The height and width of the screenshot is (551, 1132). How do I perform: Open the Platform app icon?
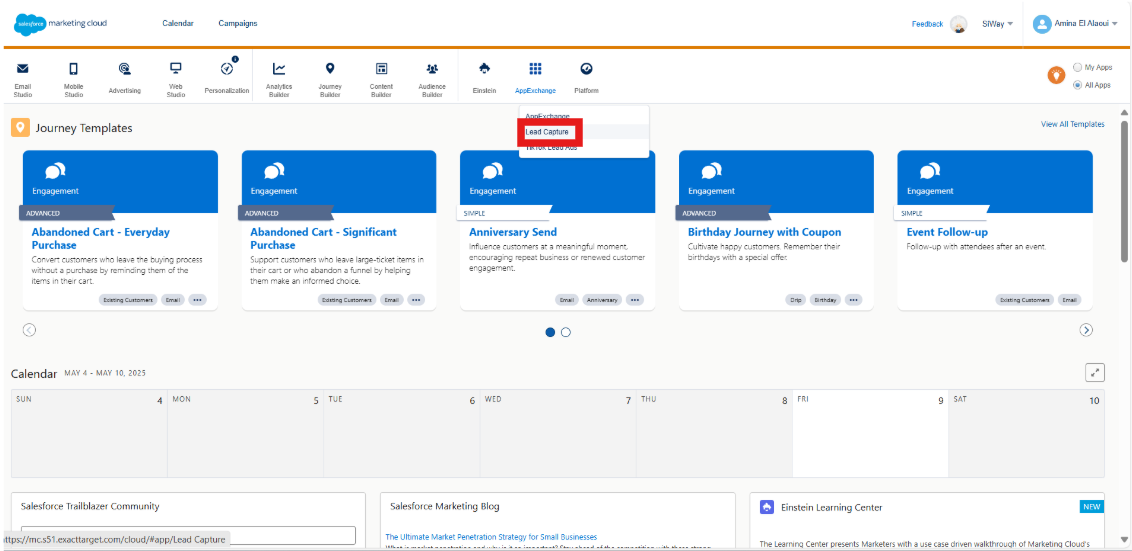pos(586,69)
